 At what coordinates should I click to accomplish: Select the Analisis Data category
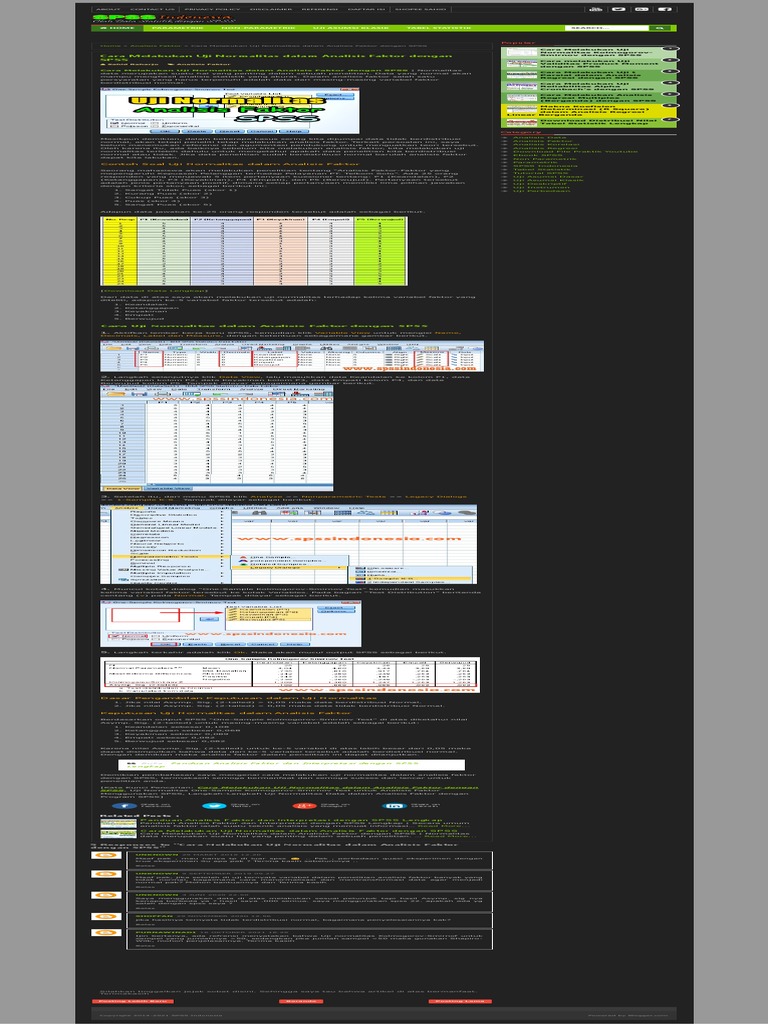pyautogui.click(x=539, y=137)
